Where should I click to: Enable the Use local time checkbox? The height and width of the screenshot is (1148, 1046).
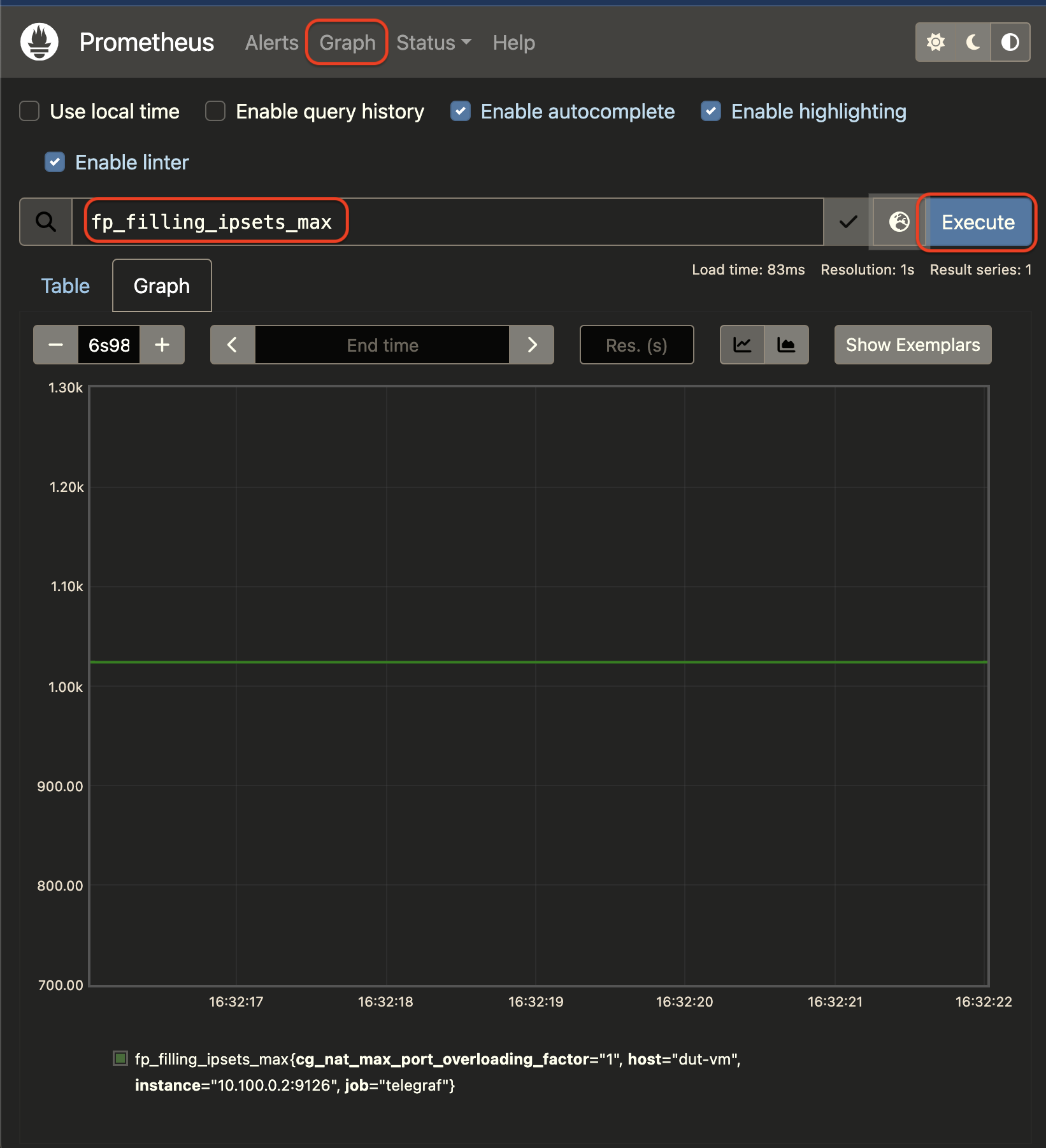[x=29, y=111]
